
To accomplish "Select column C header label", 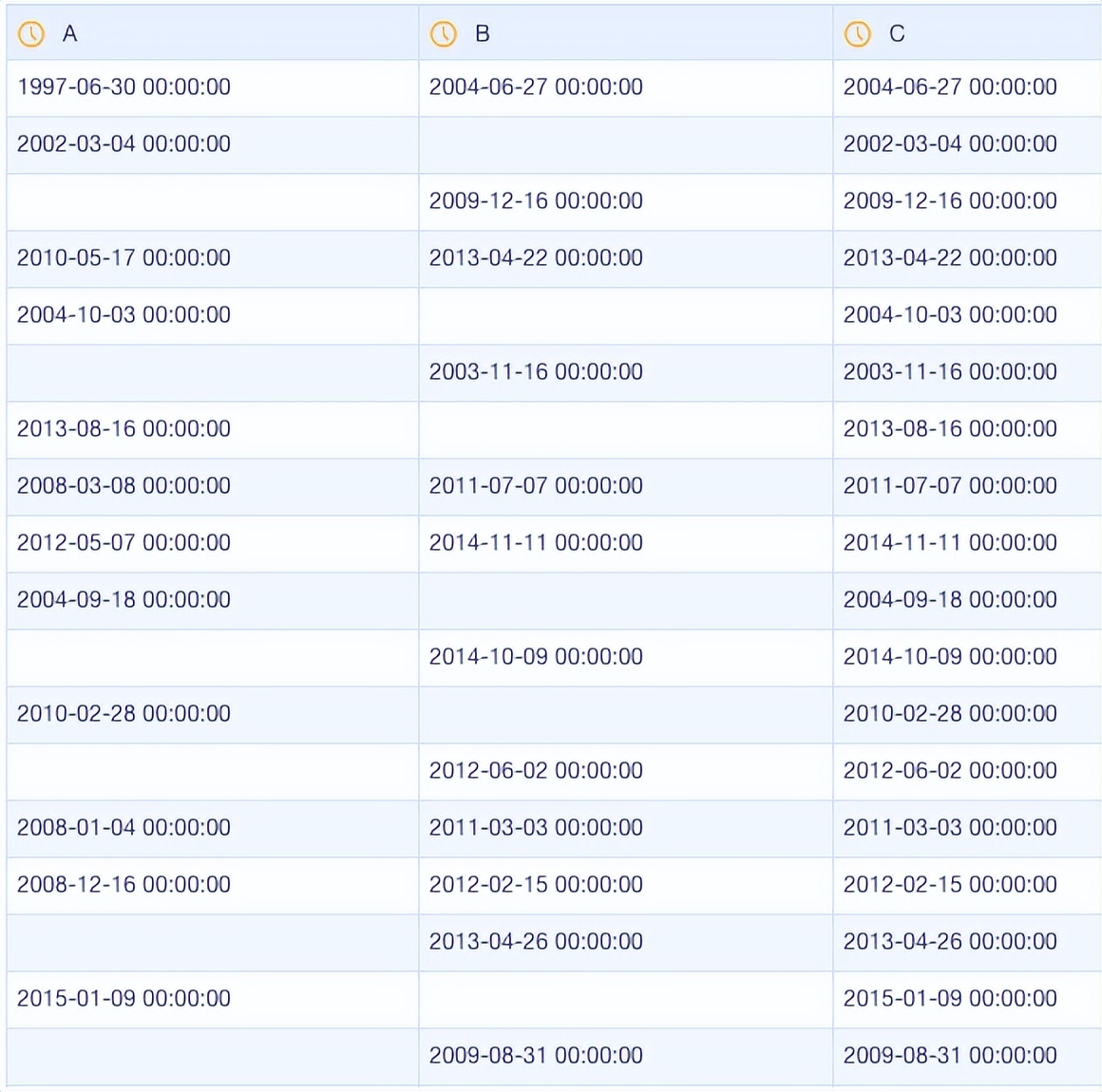I will pos(897,34).
